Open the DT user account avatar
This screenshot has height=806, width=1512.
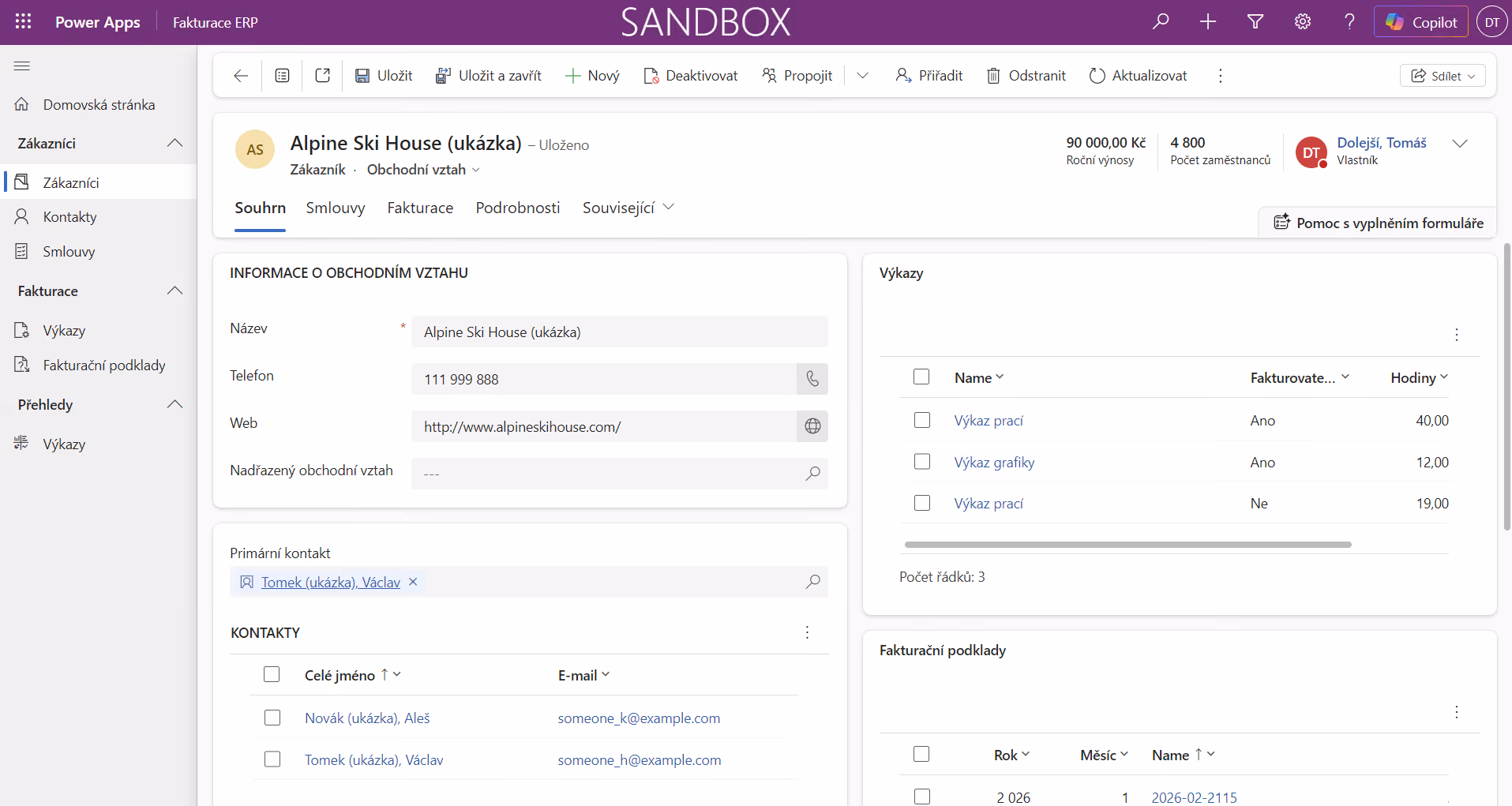[1492, 22]
